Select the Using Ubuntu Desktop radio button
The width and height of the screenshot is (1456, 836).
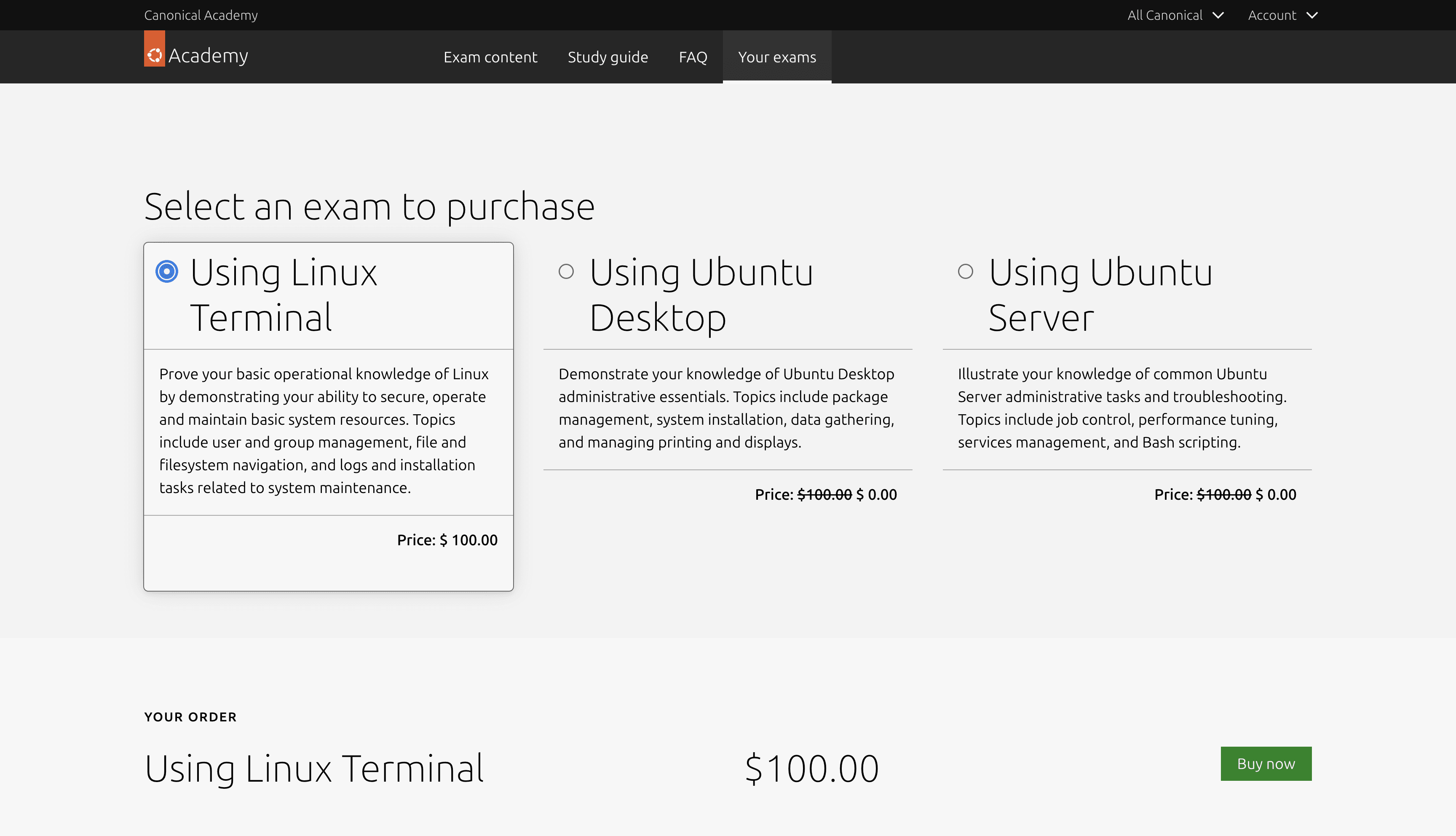tap(566, 272)
